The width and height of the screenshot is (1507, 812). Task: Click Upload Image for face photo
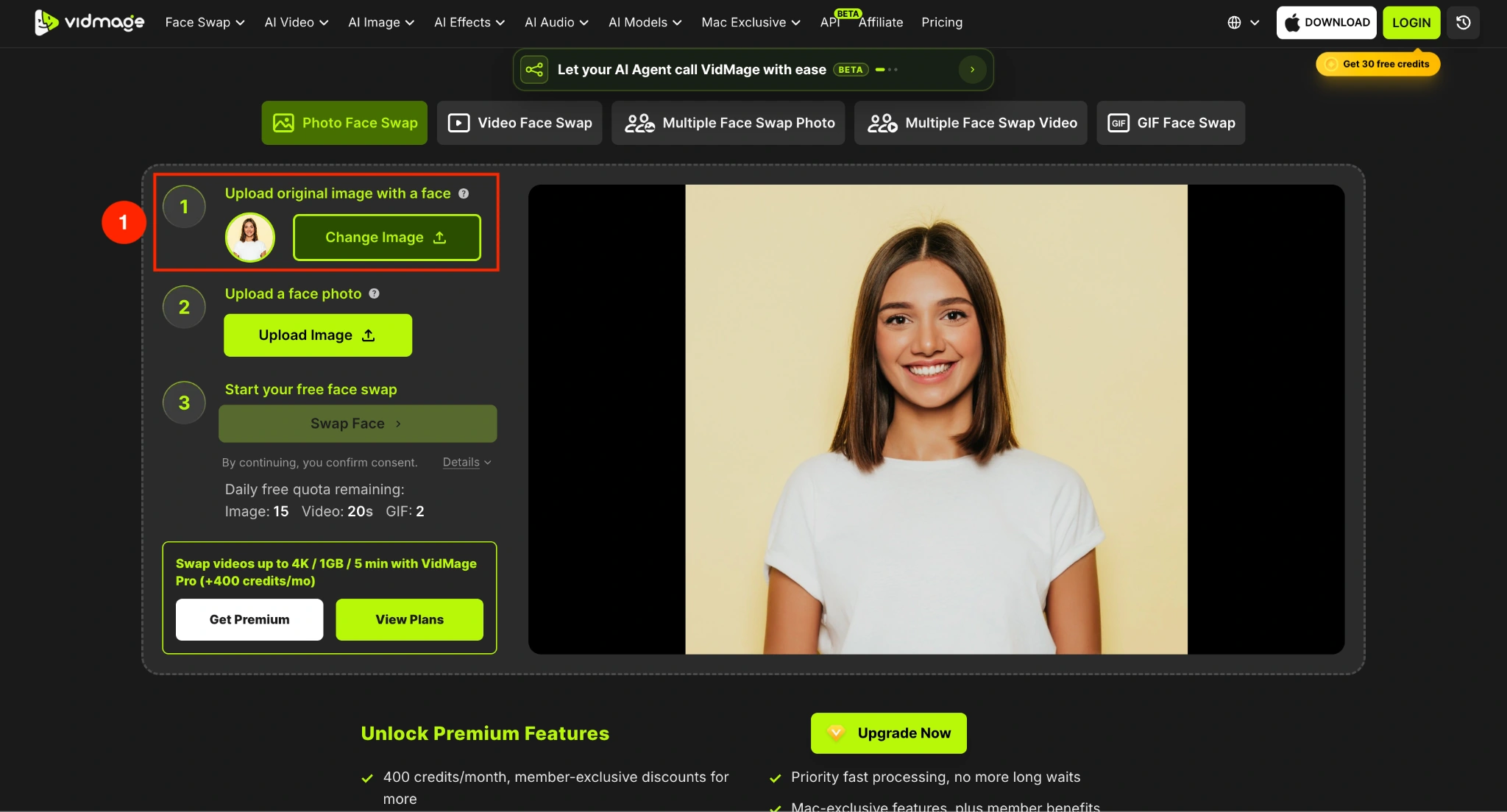[318, 335]
